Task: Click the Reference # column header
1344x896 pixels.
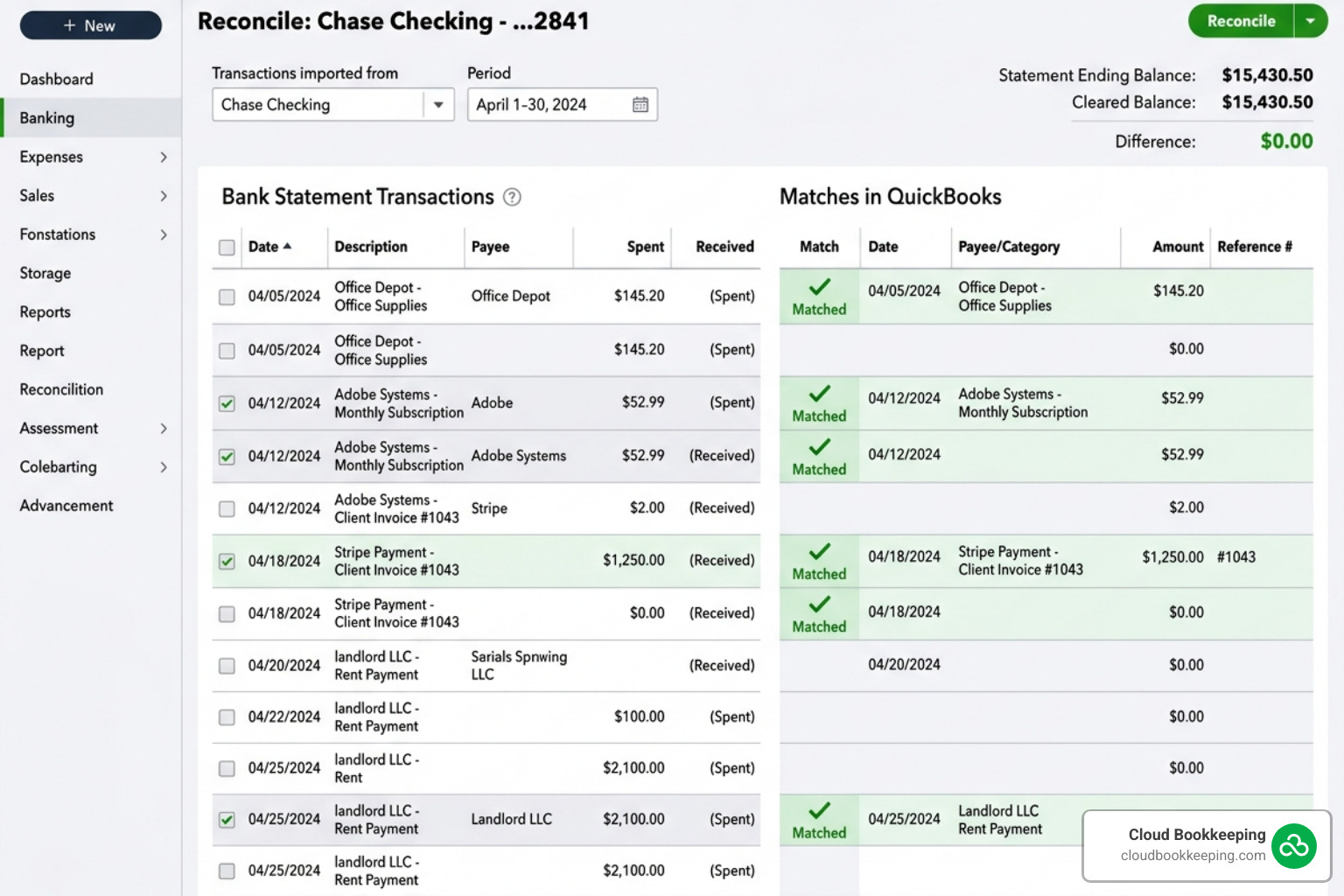Action: 1255,247
